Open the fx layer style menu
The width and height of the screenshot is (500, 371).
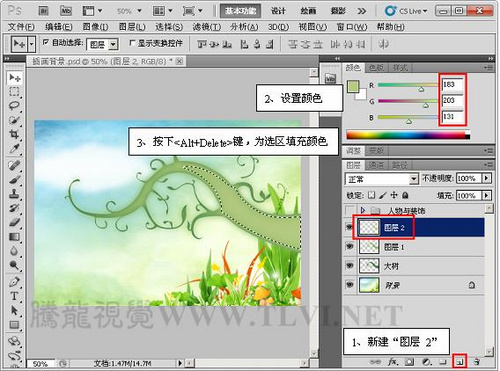[393, 362]
